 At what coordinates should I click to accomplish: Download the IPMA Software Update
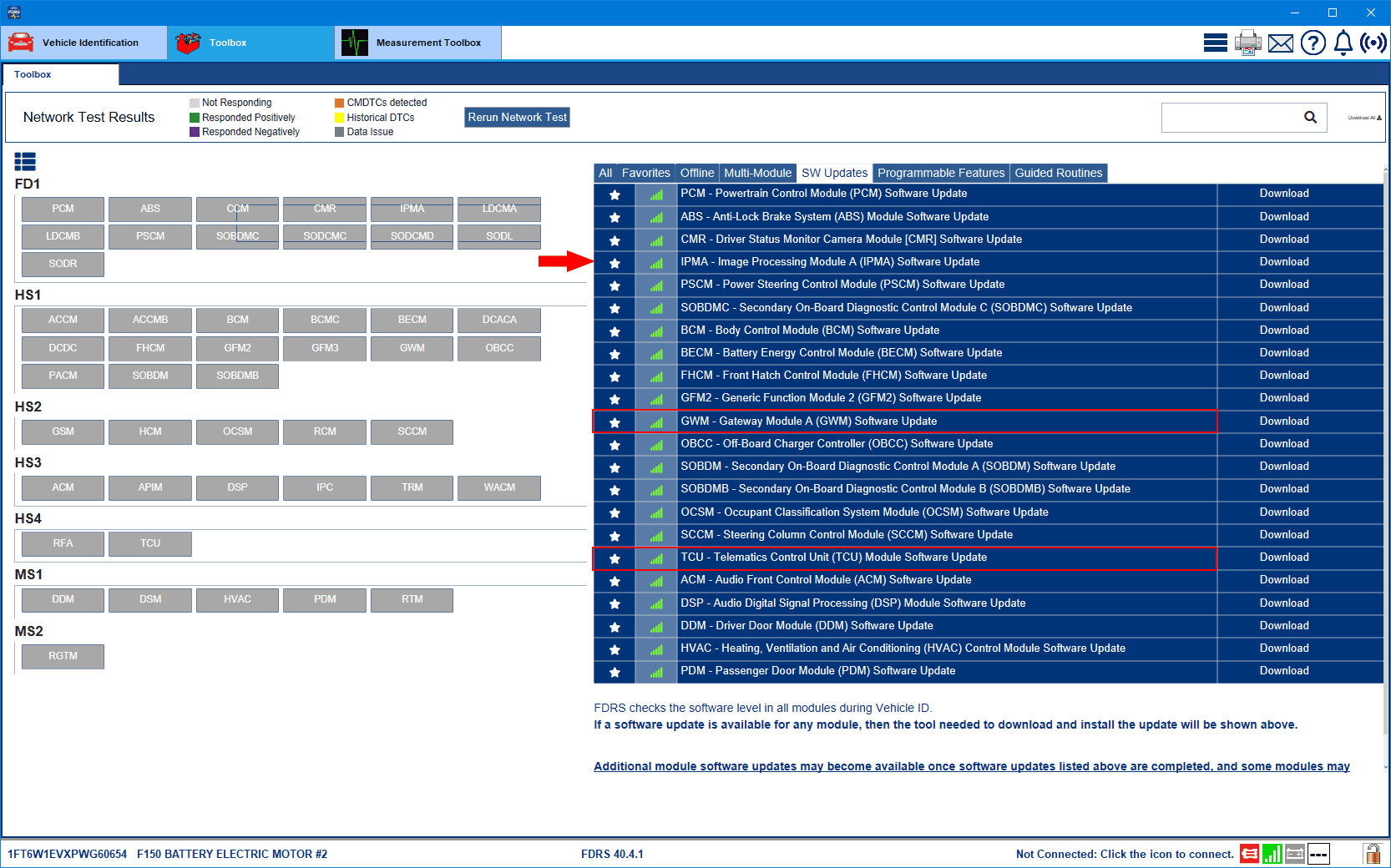click(1284, 262)
